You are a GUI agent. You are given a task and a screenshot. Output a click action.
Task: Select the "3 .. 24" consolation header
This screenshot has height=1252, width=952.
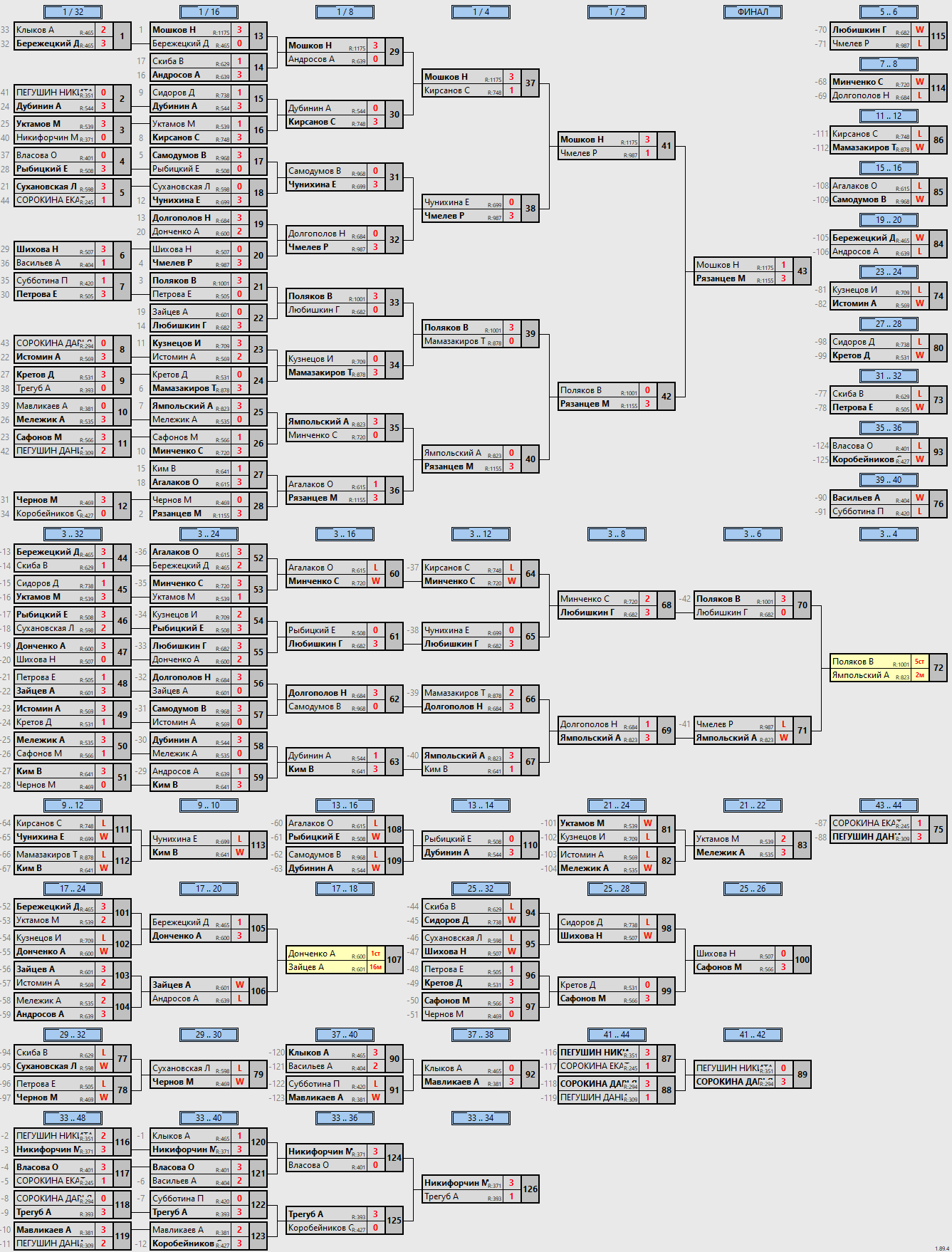tap(209, 534)
